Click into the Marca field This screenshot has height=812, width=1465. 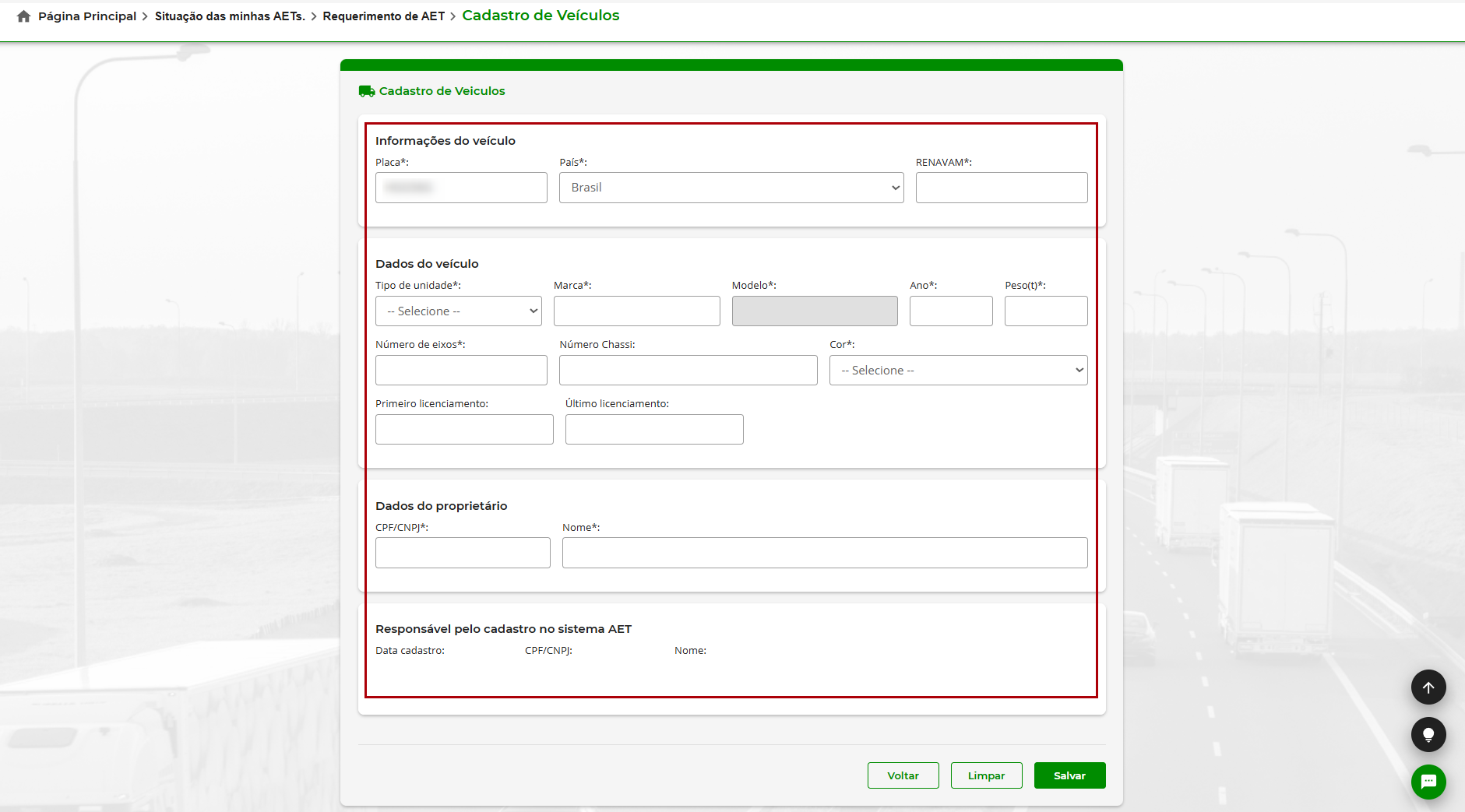coord(637,311)
